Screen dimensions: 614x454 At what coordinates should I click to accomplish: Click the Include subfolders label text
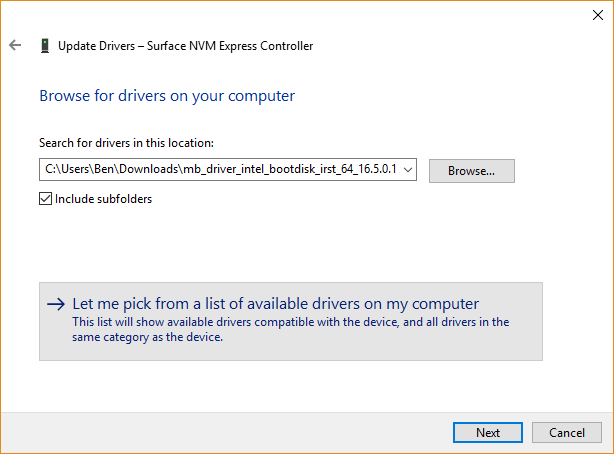tap(103, 199)
